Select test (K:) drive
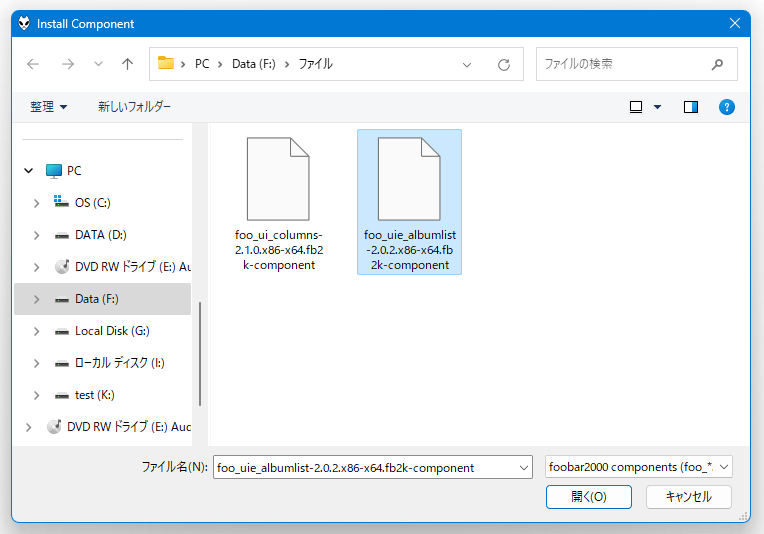 coord(95,395)
